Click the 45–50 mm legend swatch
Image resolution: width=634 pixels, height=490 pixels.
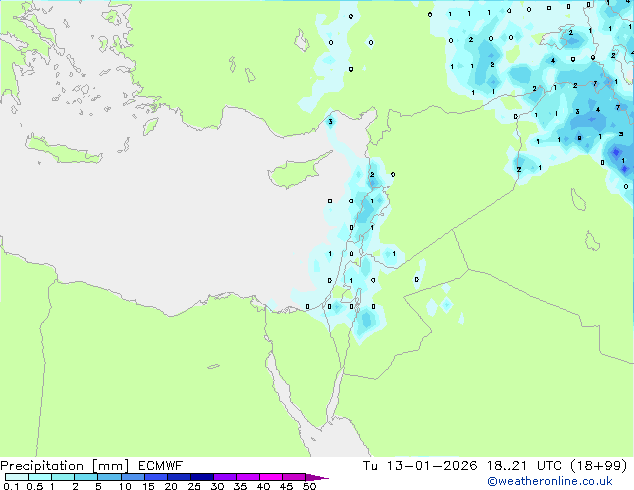pyautogui.click(x=294, y=477)
